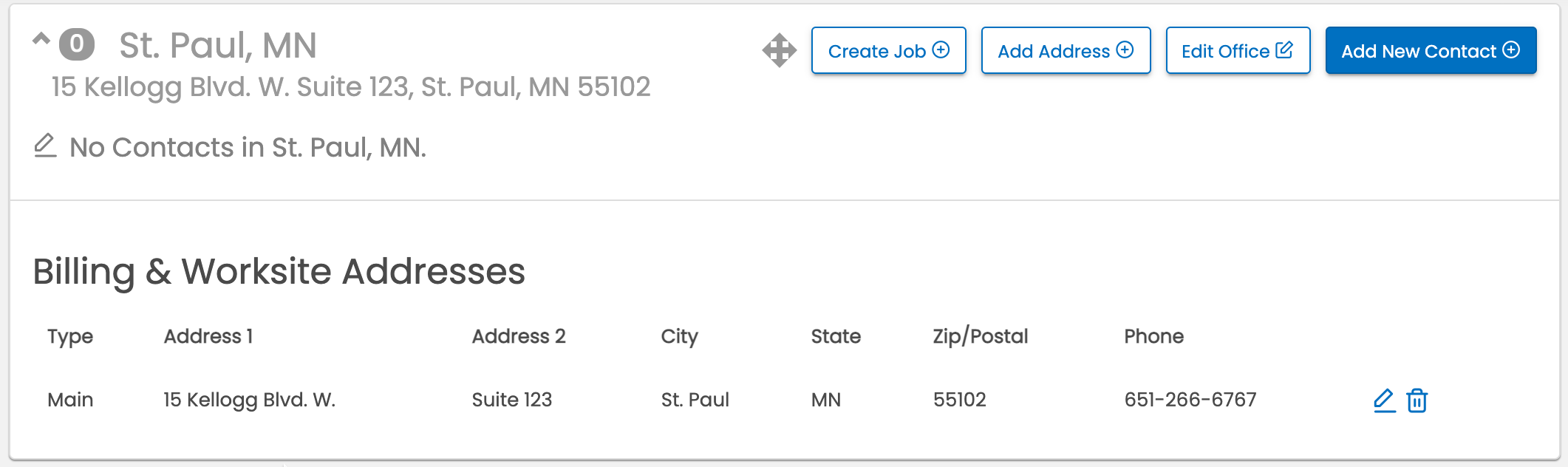Click the plus circle in Add Address
This screenshot has width=1568, height=467.
click(x=1125, y=50)
